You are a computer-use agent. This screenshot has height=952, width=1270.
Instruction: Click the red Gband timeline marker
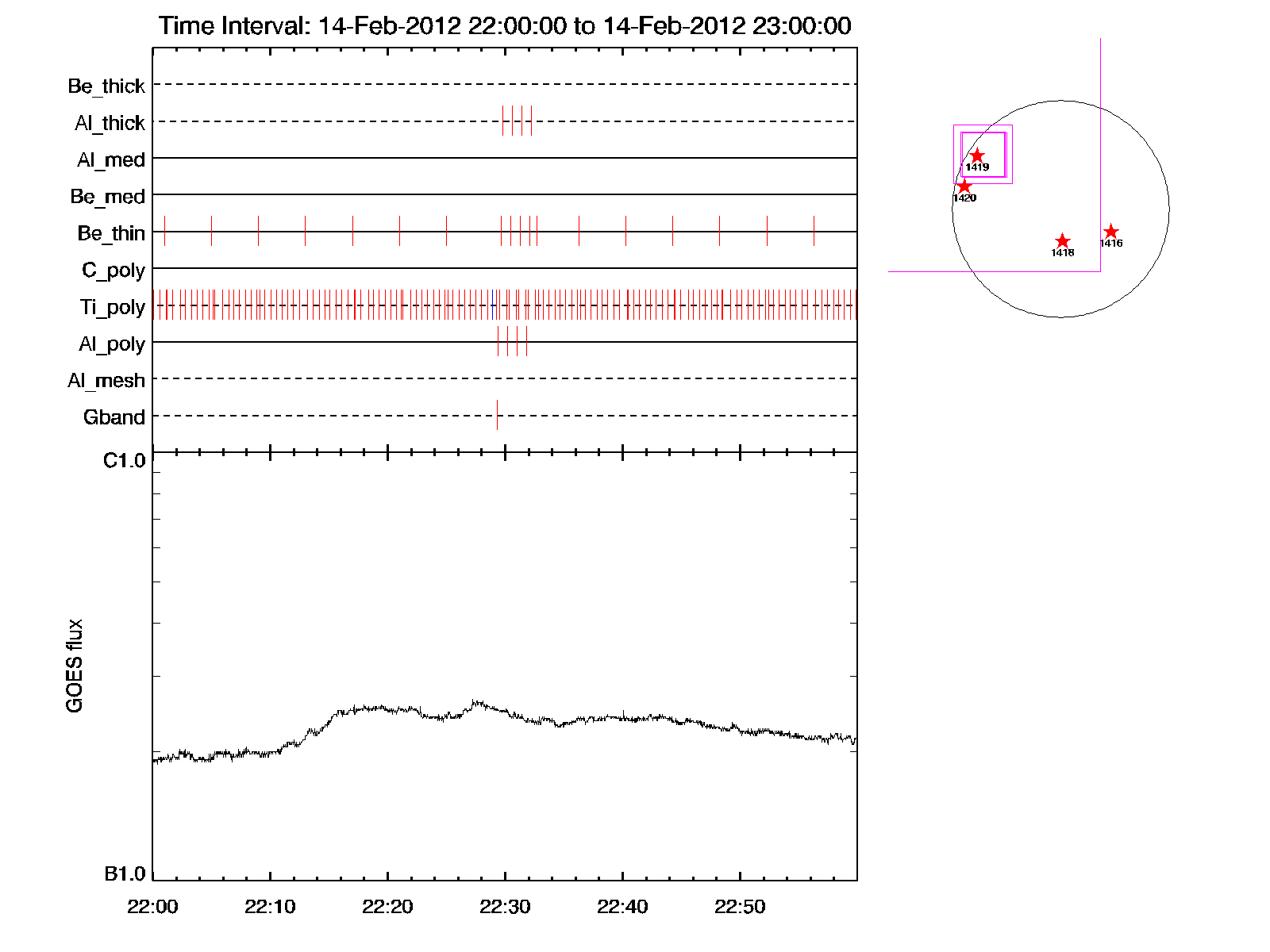pos(497,415)
